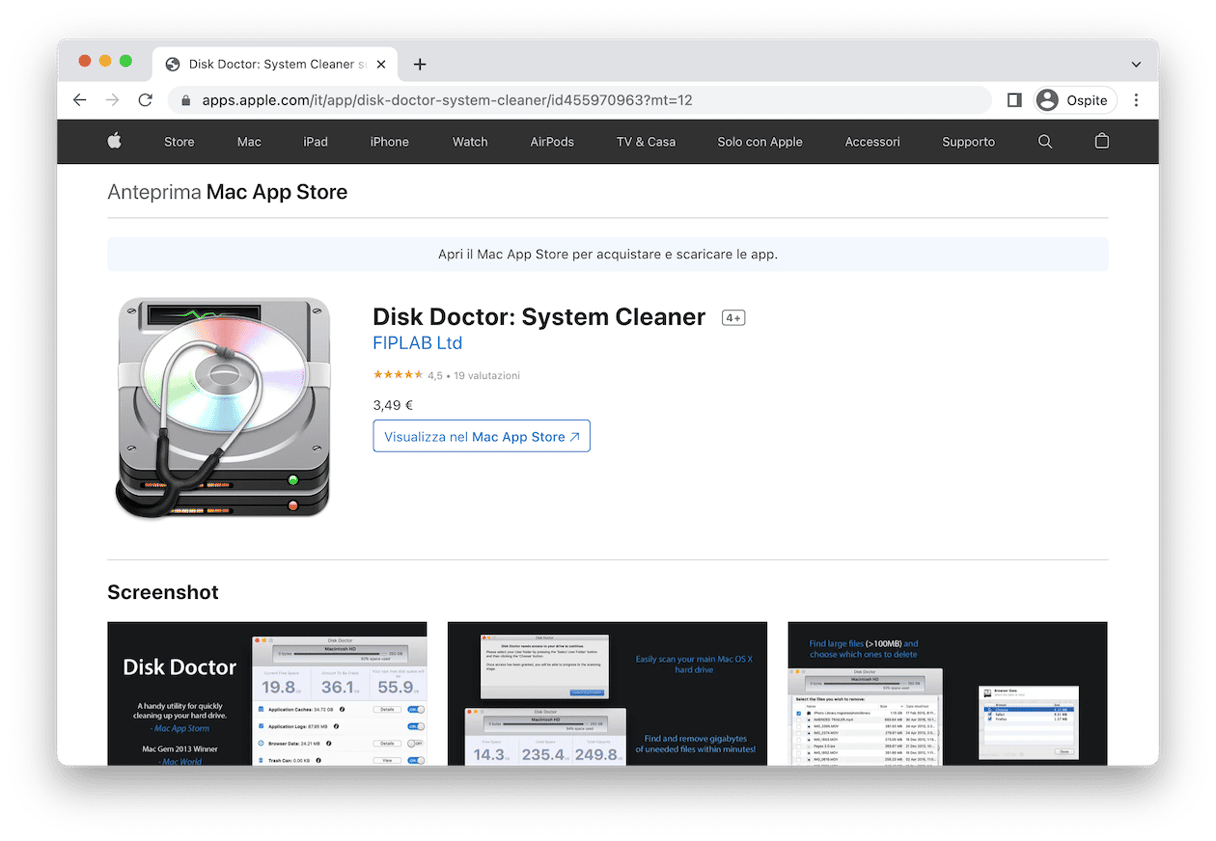Click the Screenshot section heading
Viewport: 1216px width, 841px height.
[163, 592]
